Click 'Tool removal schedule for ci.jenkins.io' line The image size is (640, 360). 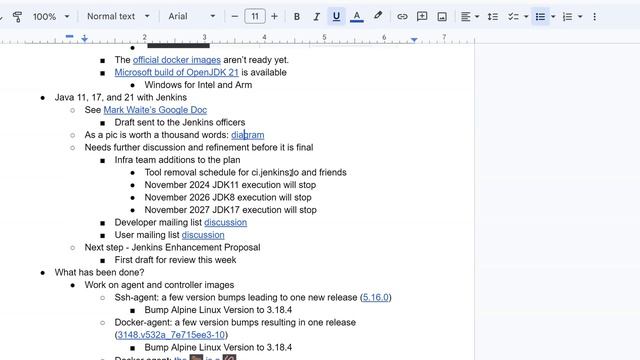pyautogui.click(x=245, y=173)
